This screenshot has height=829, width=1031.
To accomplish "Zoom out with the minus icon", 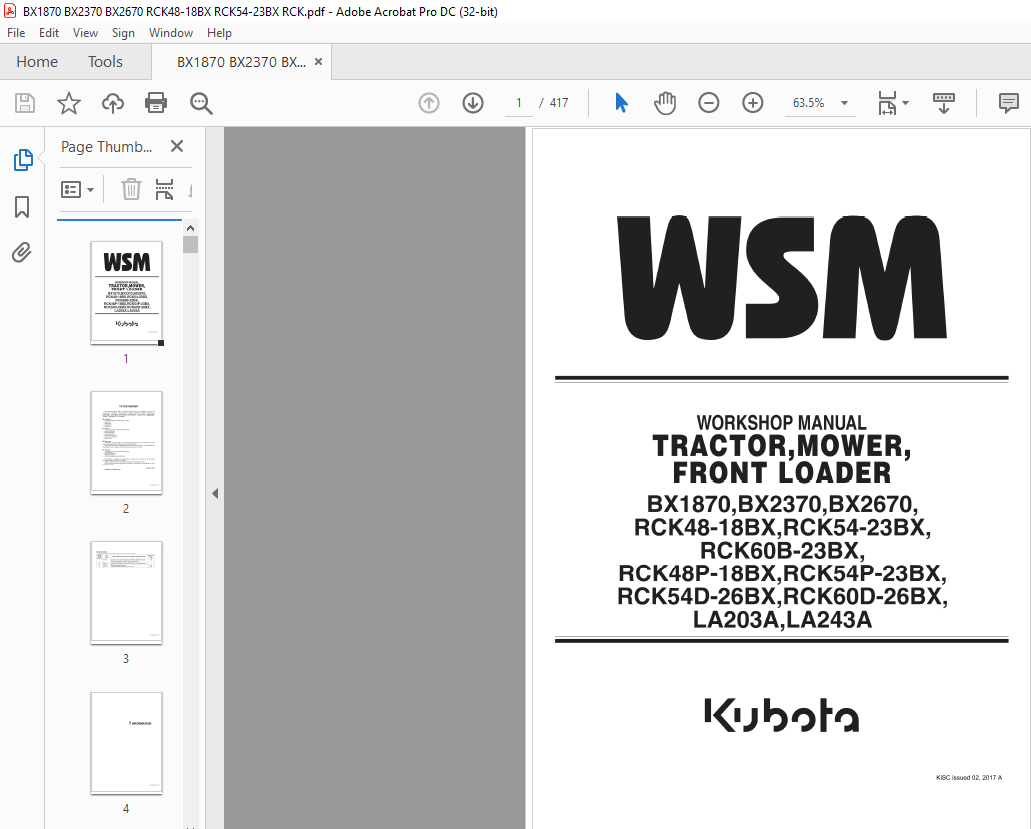I will tap(708, 103).
